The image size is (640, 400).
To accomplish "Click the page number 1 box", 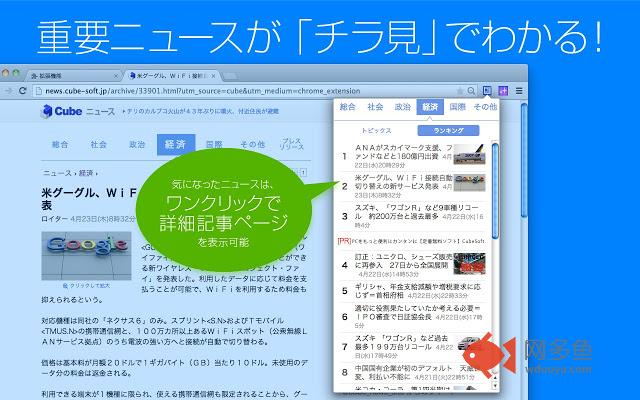I will [x=303, y=173].
